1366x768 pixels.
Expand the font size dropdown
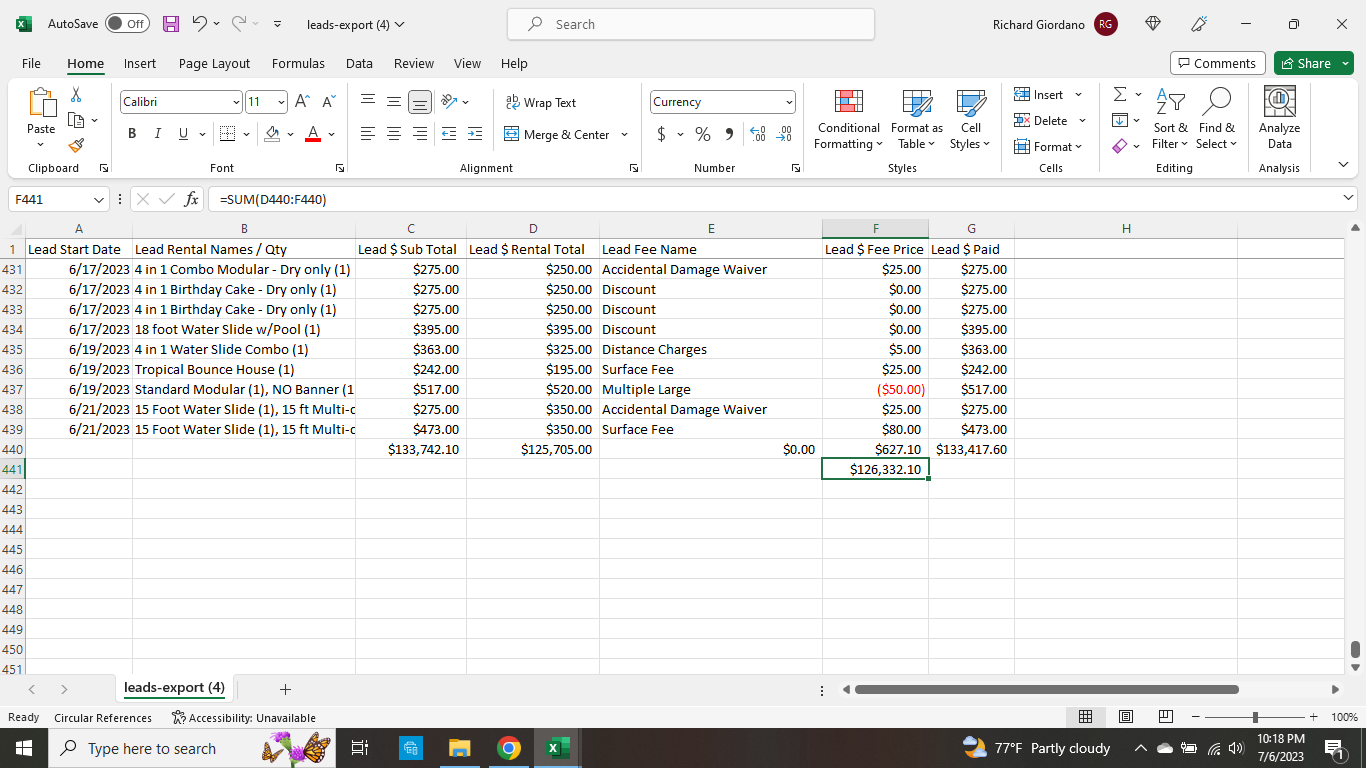coord(281,102)
